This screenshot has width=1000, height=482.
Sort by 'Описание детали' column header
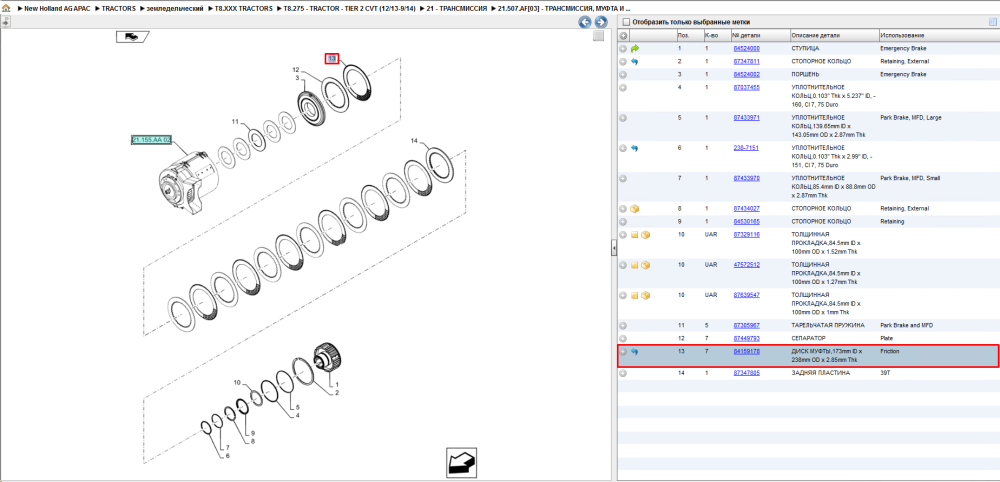[816, 36]
